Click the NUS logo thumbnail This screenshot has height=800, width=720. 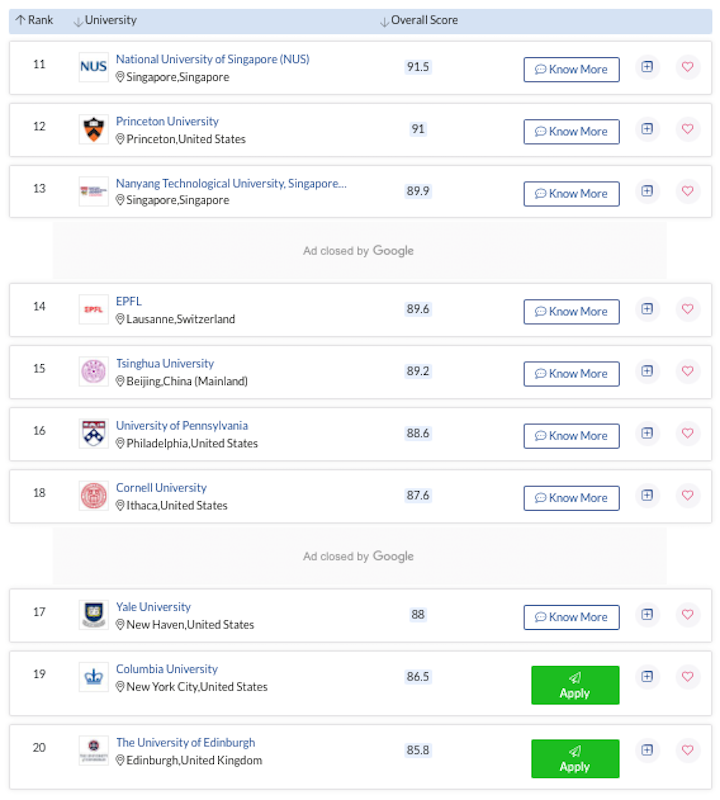(x=93, y=67)
